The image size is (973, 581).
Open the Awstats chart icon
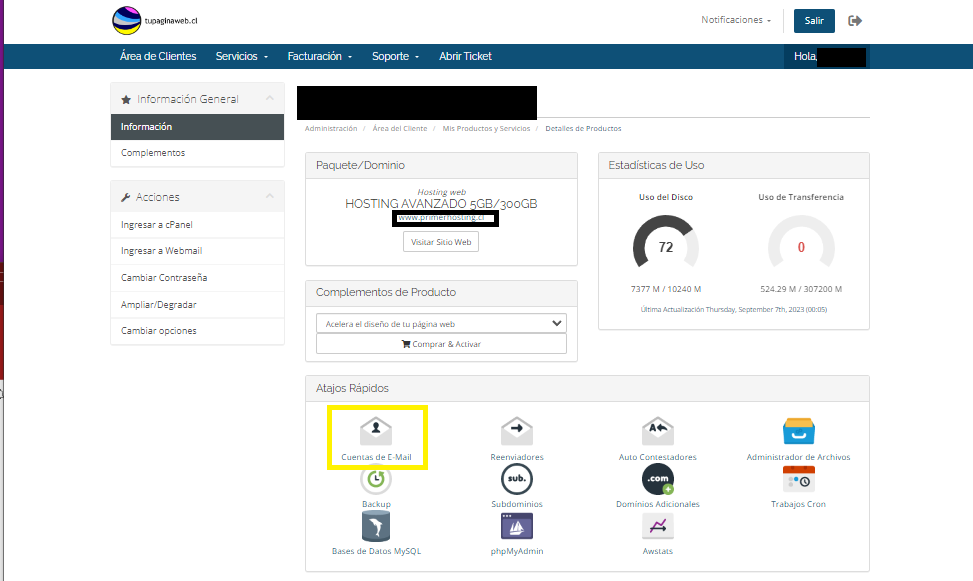coord(657,526)
